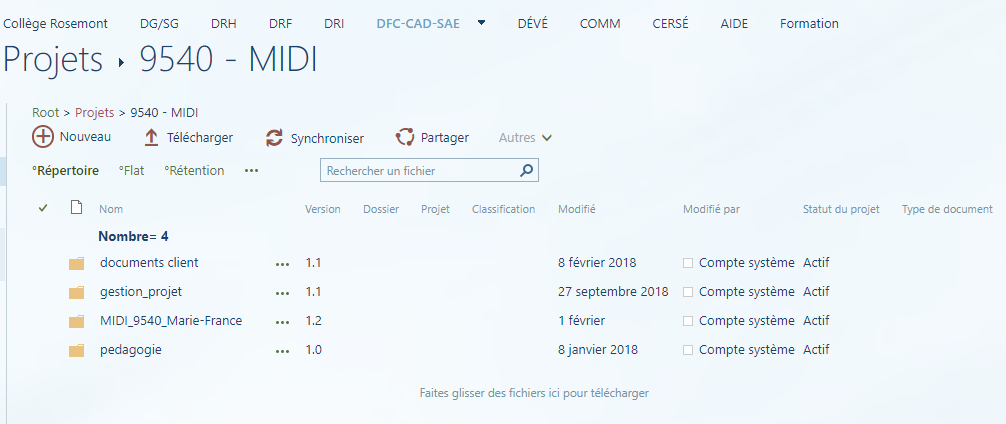Click the file type column icon
This screenshot has width=1006, height=424.
coord(76,209)
